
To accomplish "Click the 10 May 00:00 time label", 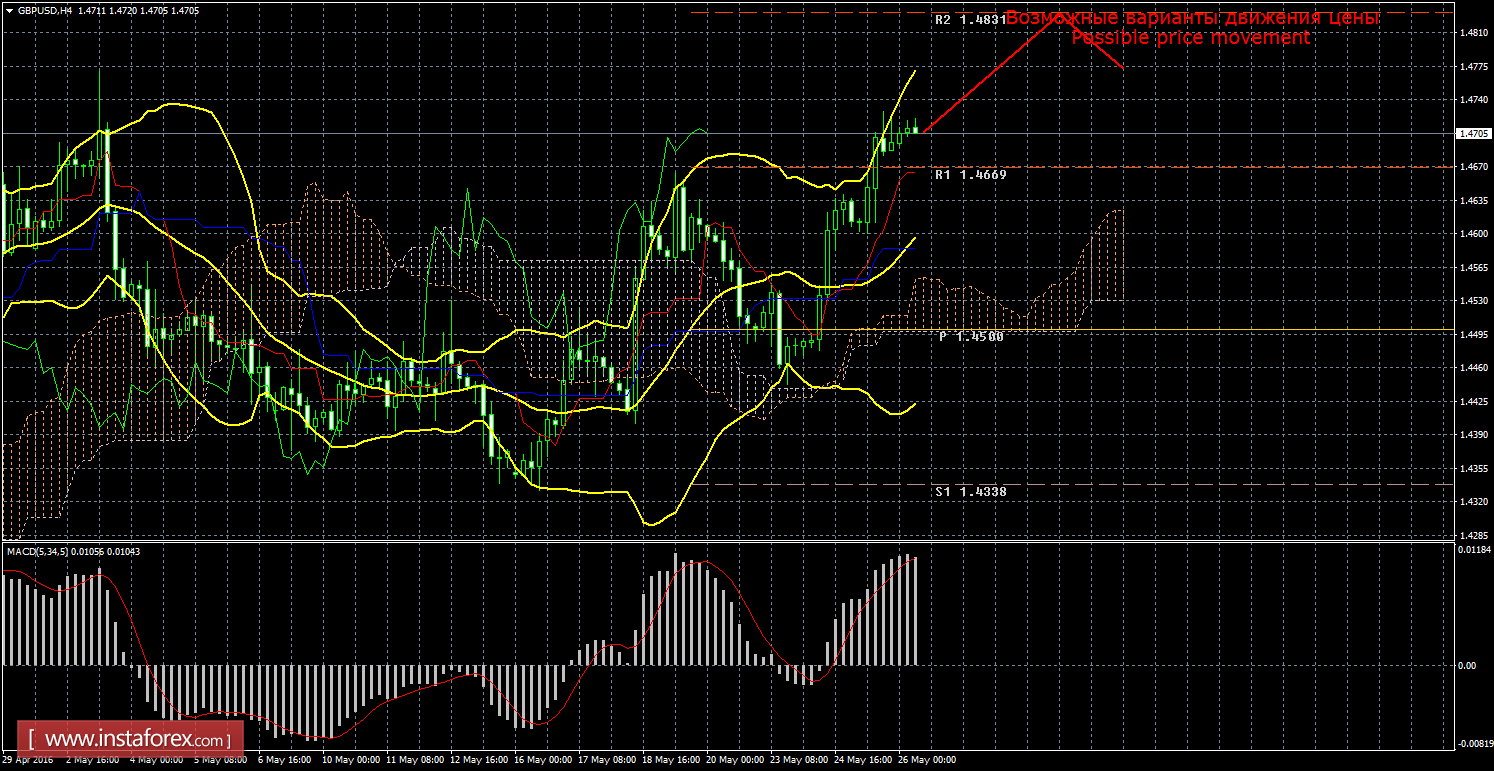I will point(349,759).
